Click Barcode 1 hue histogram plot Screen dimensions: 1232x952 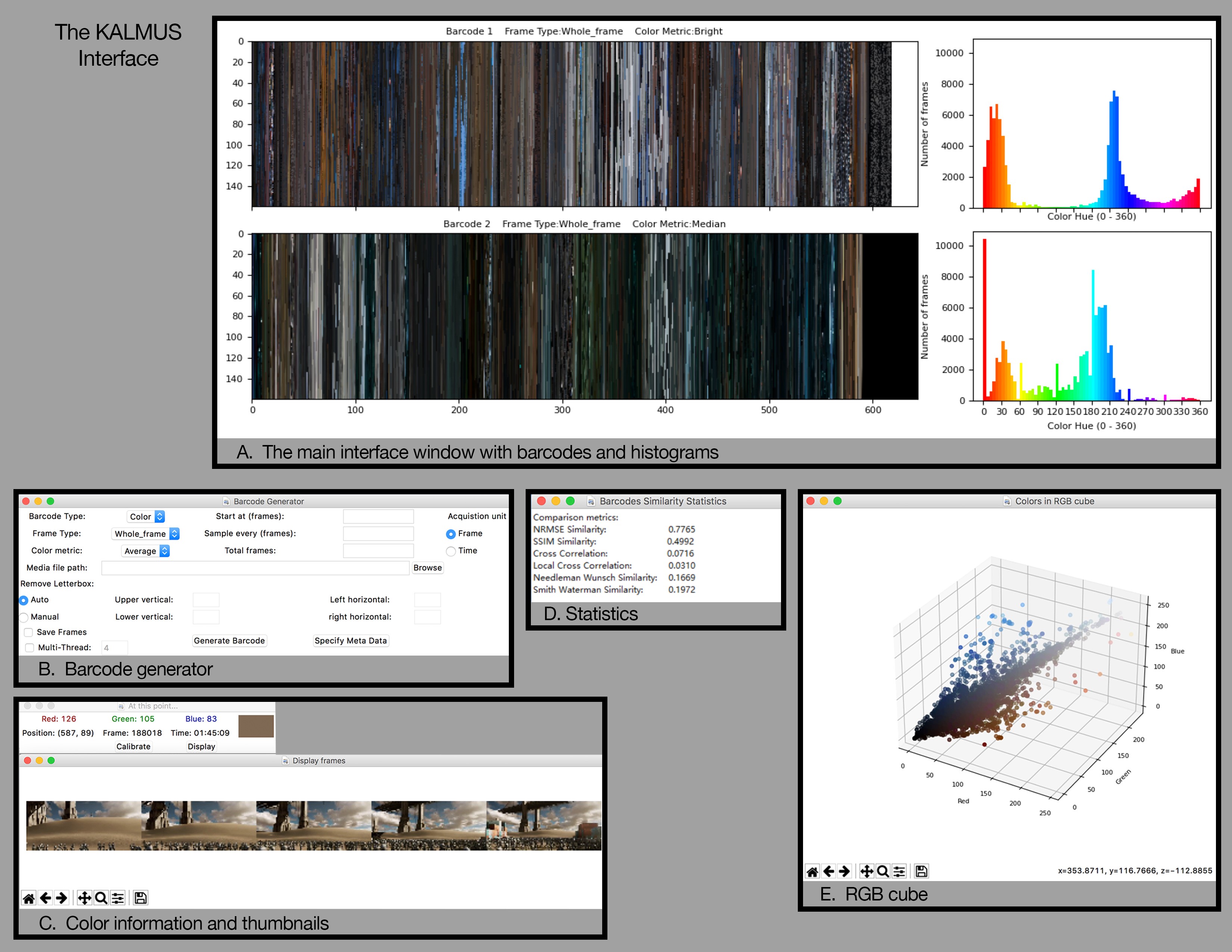[1092, 124]
